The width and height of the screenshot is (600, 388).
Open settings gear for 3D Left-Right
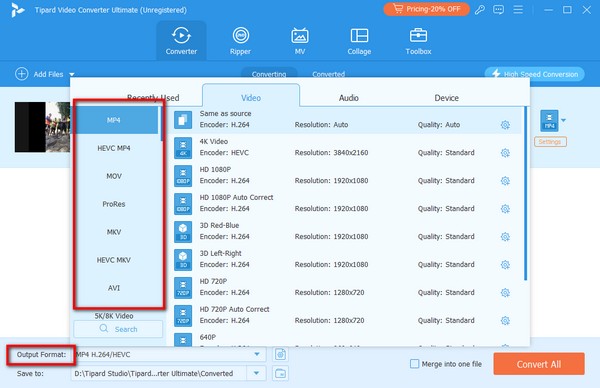tap(505, 264)
